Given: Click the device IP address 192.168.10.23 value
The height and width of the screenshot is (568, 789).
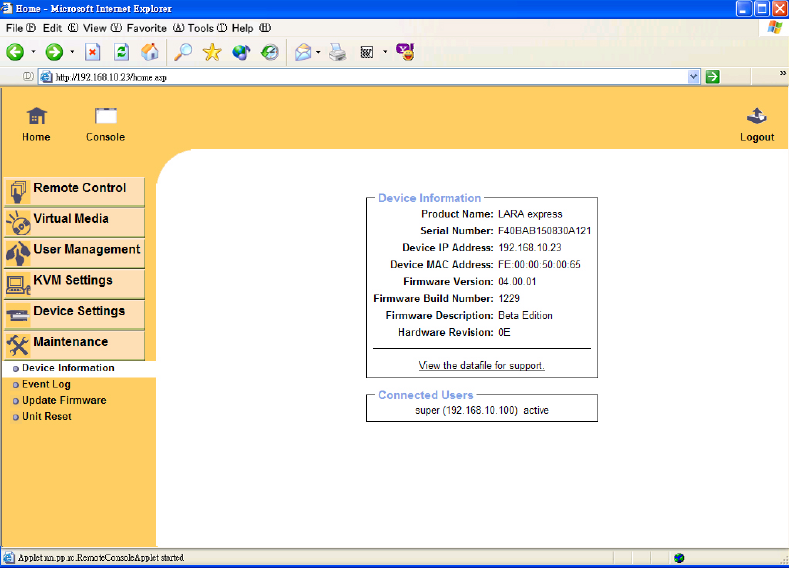Looking at the screenshot, I should pyautogui.click(x=530, y=248).
